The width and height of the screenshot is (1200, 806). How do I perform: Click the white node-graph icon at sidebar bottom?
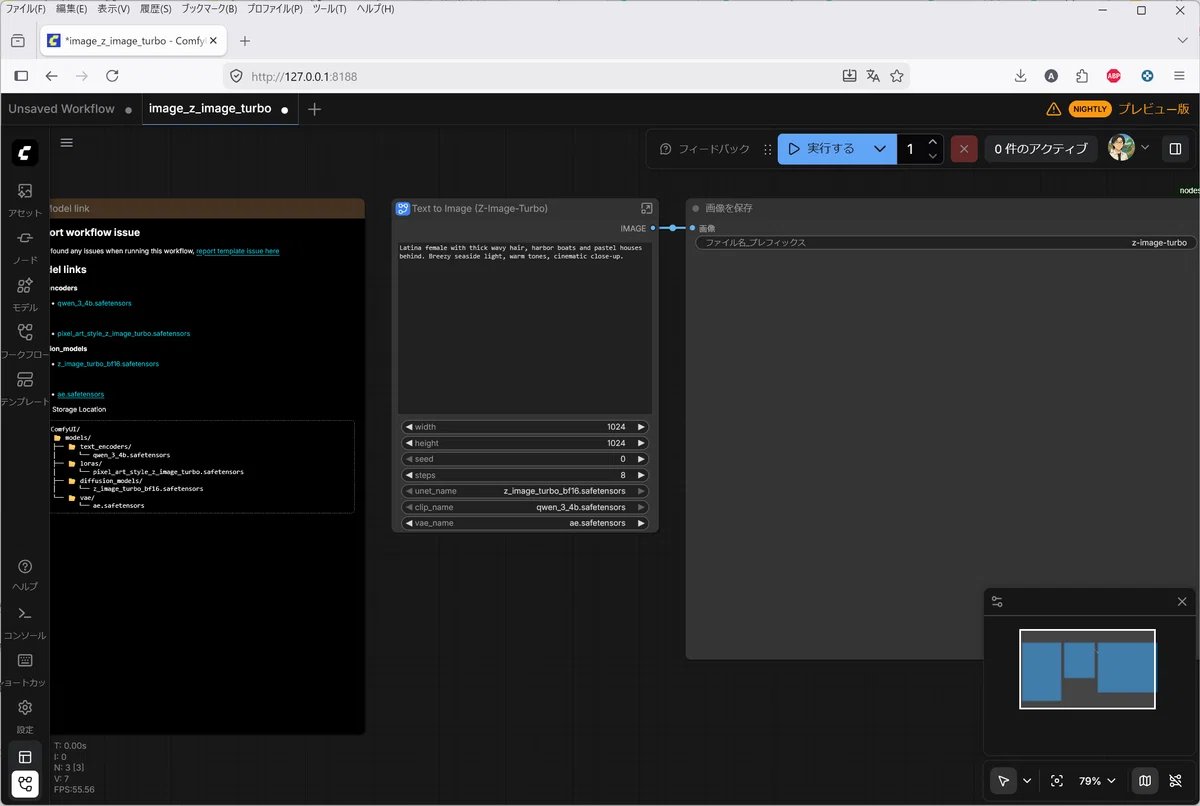click(25, 784)
